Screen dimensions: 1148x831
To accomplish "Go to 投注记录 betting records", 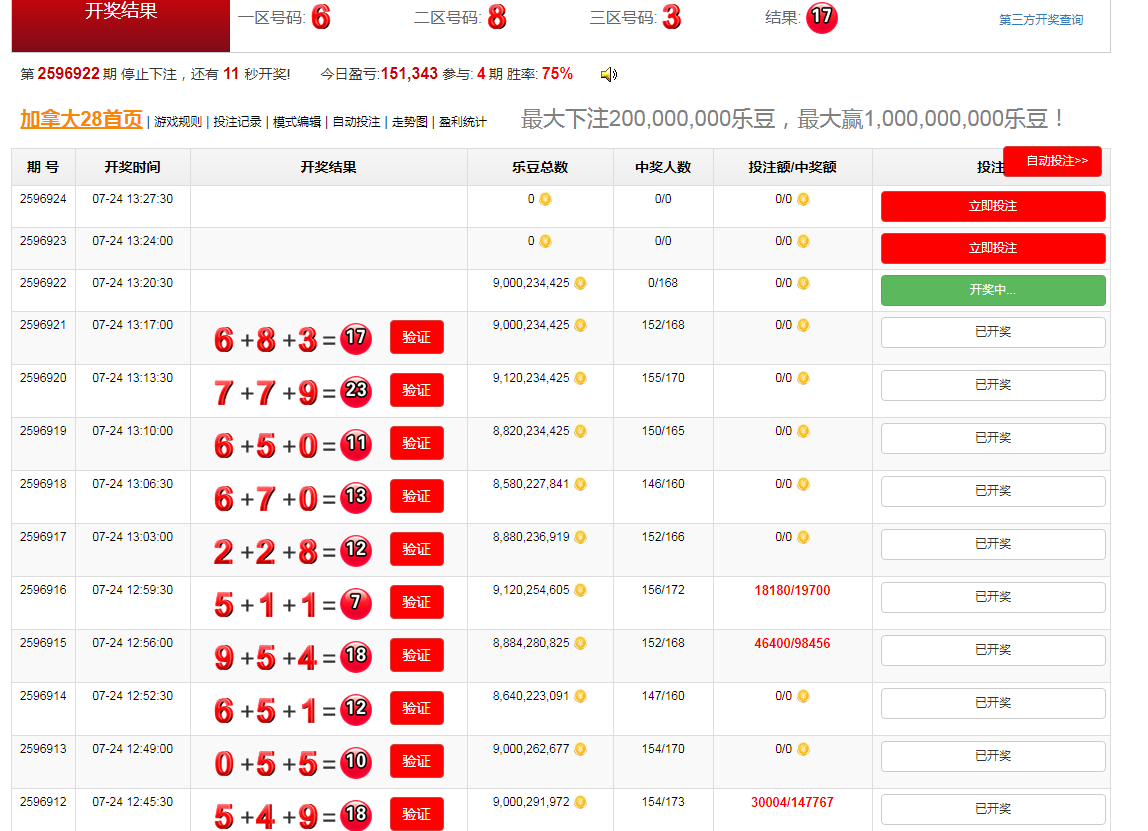I will tap(238, 122).
